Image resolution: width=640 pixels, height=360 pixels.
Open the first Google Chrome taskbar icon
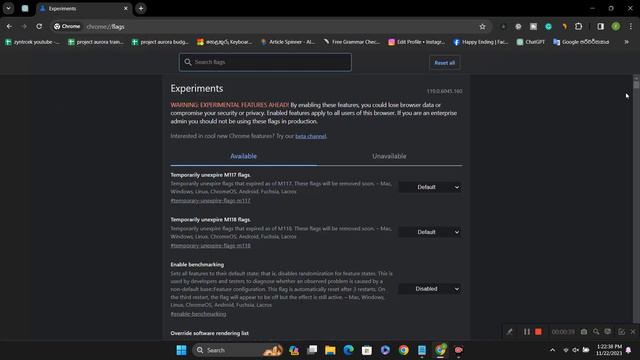(403, 350)
